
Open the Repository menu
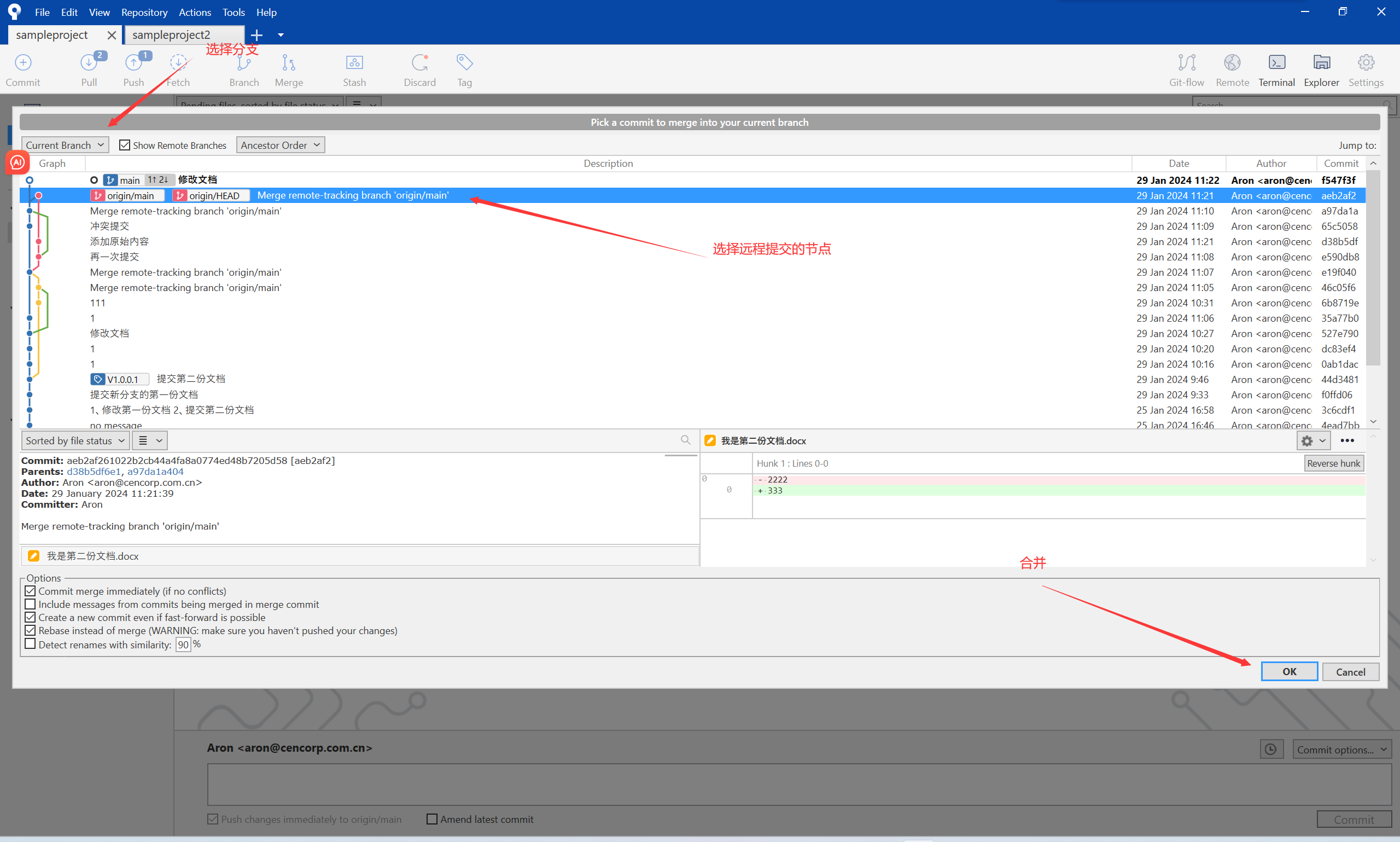pos(144,12)
